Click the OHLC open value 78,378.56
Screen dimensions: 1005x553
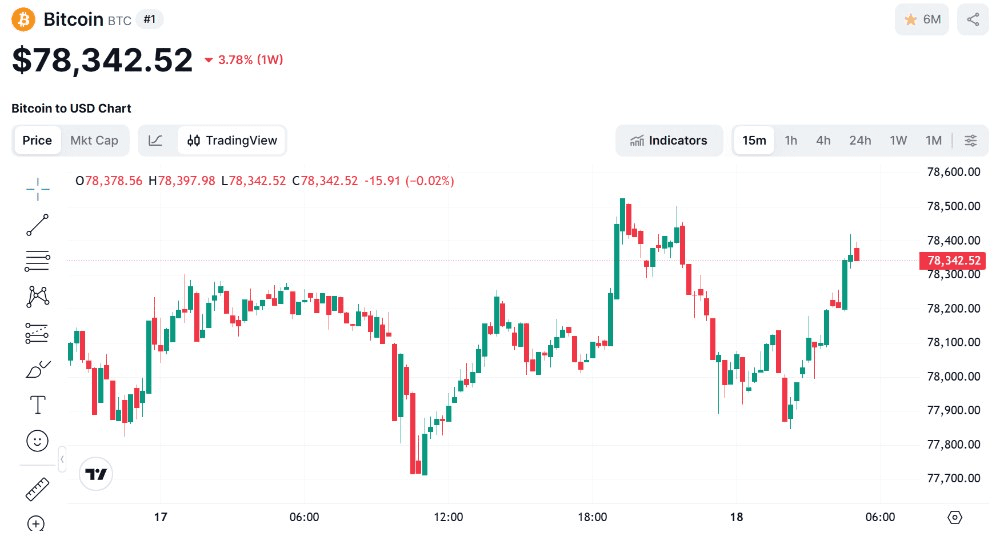pyautogui.click(x=114, y=181)
